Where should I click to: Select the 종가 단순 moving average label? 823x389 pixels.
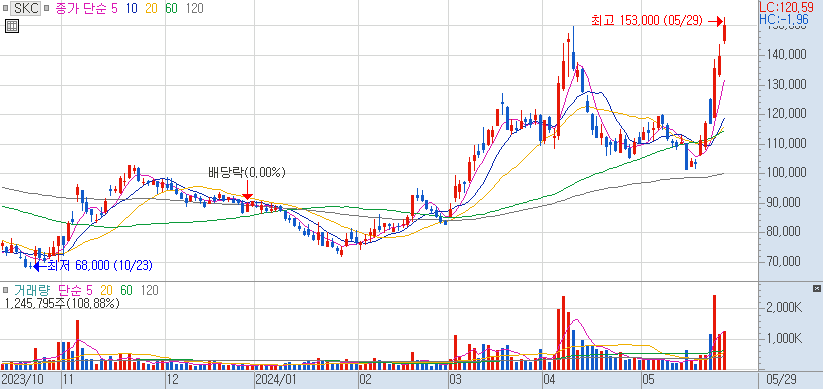pyautogui.click(x=81, y=8)
